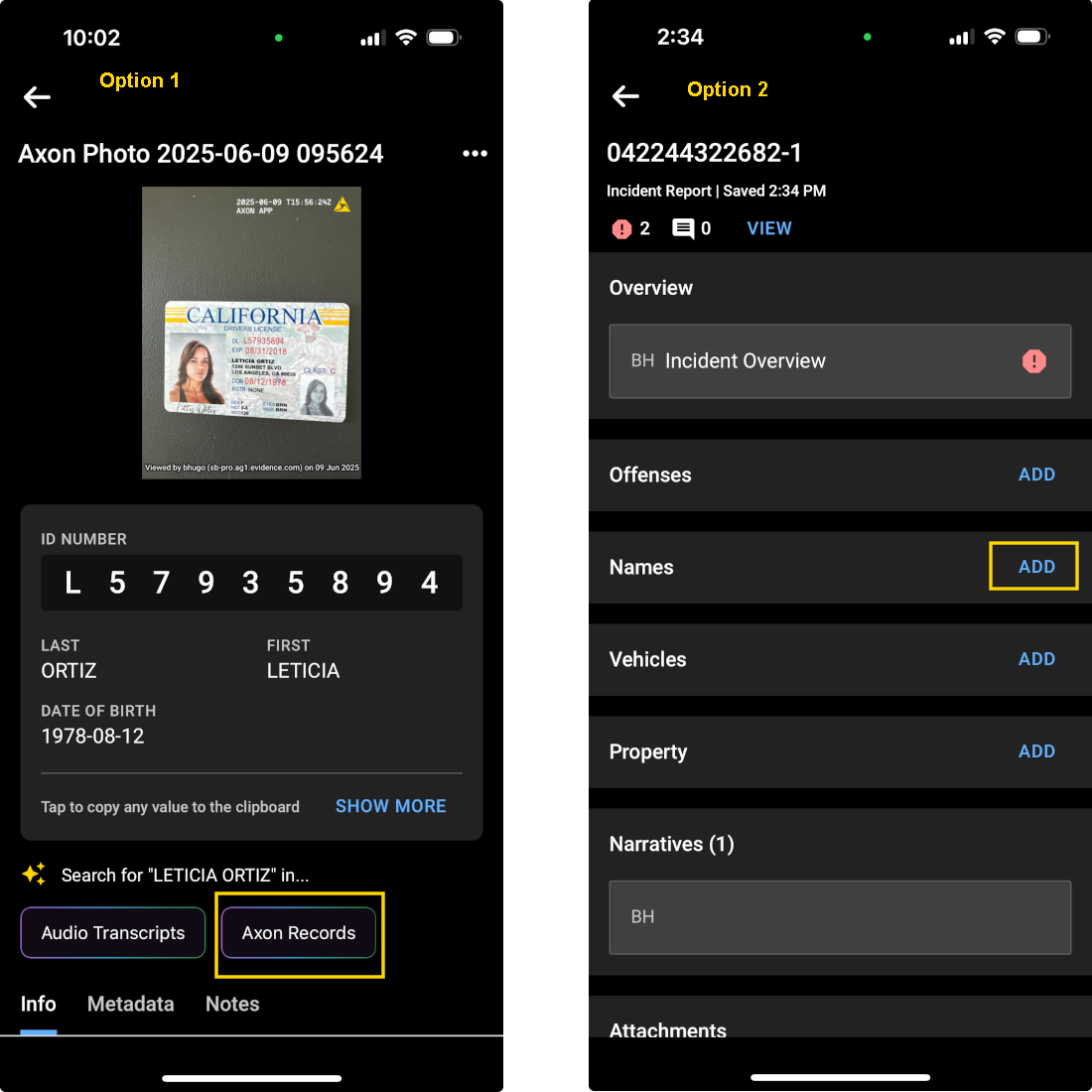Add an offense to the report
This screenshot has height=1092, width=1092.
point(1036,475)
